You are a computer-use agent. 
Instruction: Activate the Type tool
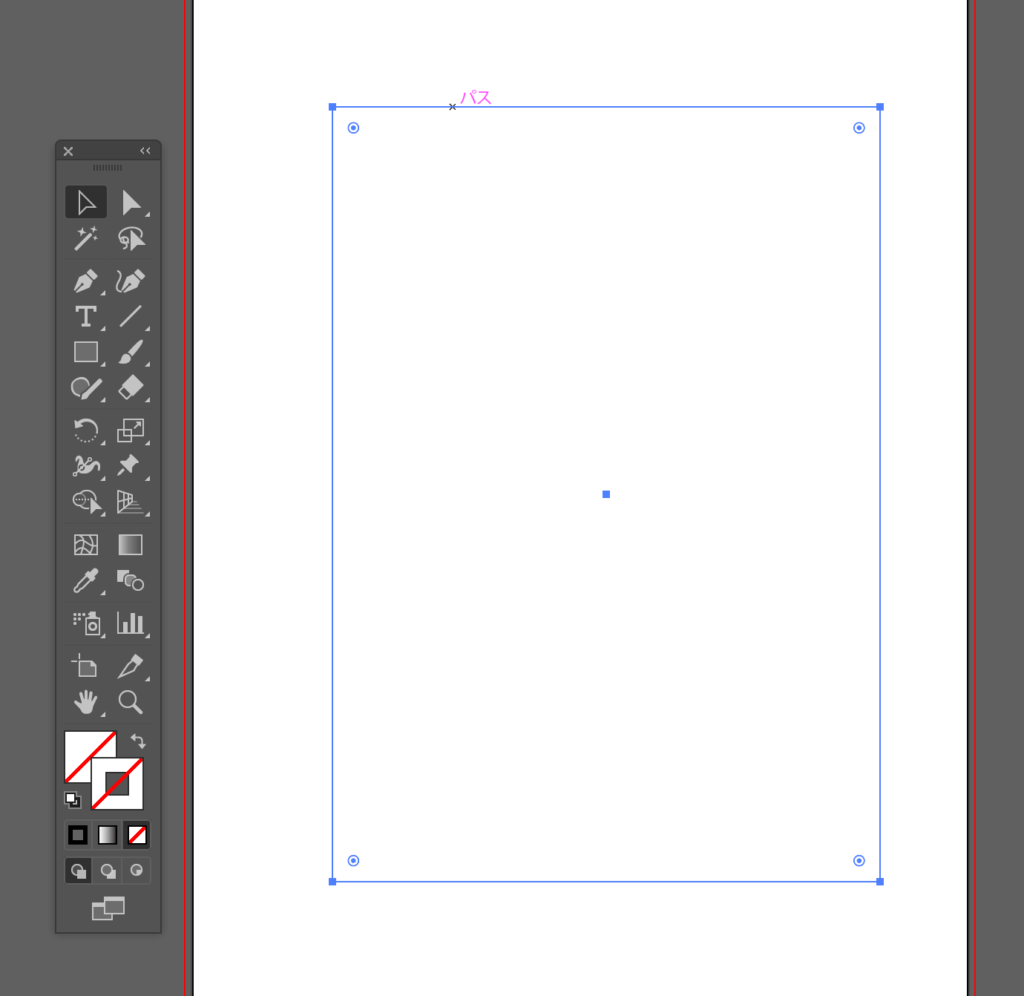point(86,317)
